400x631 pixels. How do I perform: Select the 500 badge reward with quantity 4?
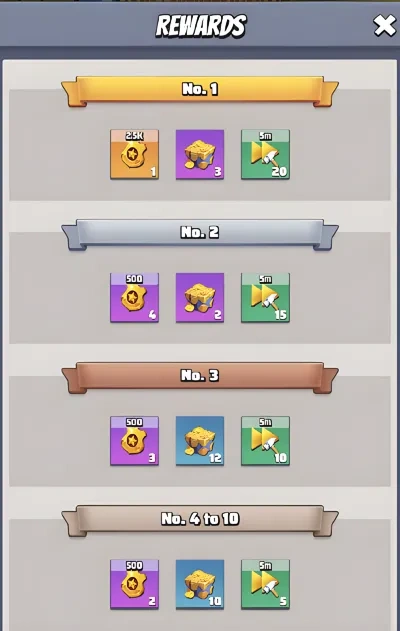pos(134,297)
